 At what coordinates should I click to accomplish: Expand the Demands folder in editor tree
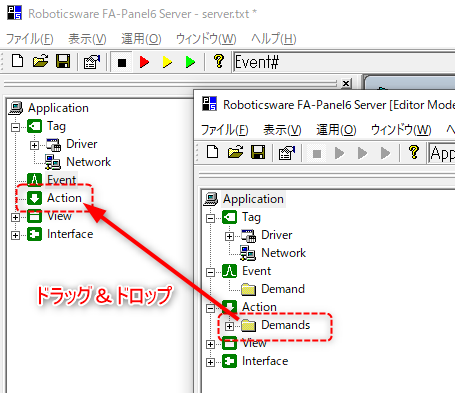click(229, 326)
